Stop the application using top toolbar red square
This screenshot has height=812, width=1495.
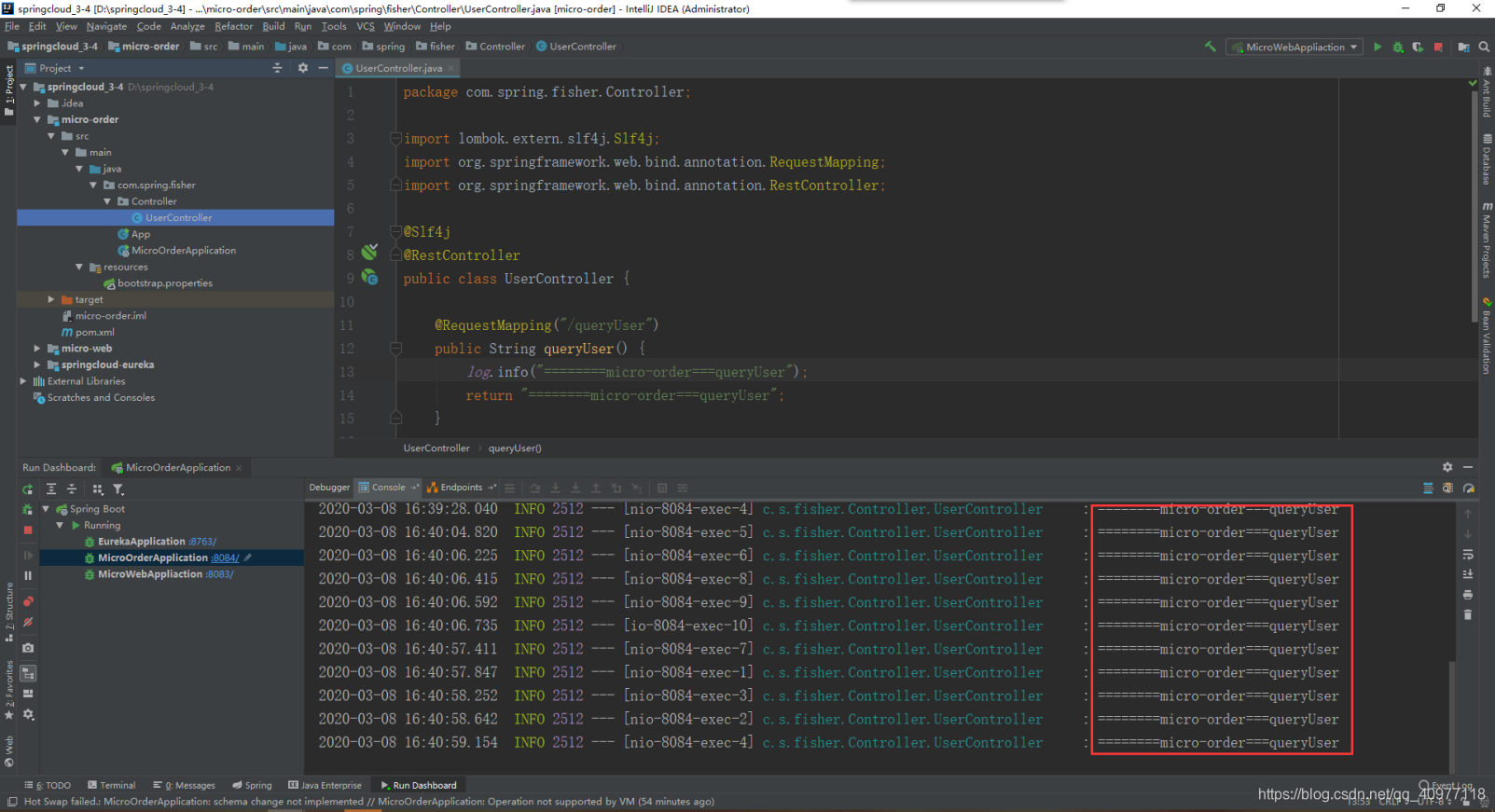pyautogui.click(x=1438, y=47)
